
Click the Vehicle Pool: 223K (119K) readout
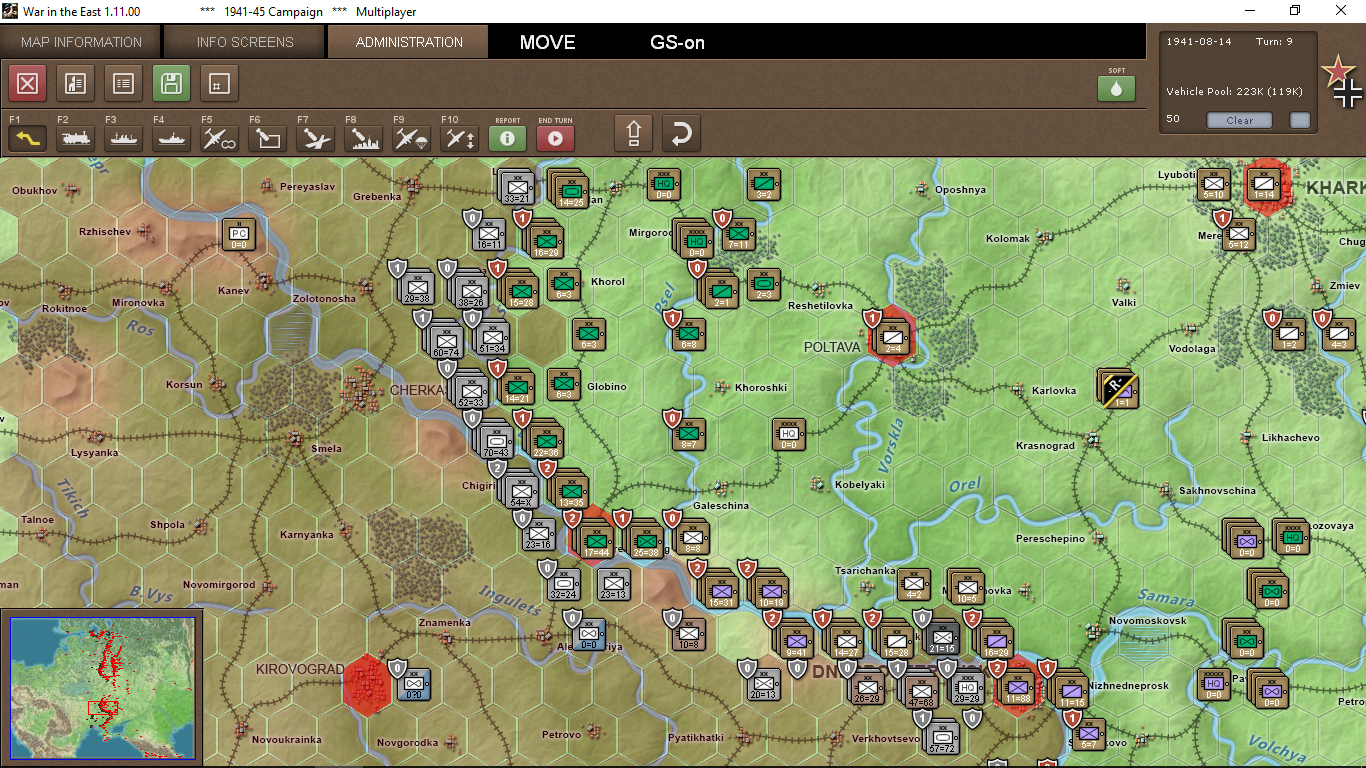pyautogui.click(x=1234, y=92)
